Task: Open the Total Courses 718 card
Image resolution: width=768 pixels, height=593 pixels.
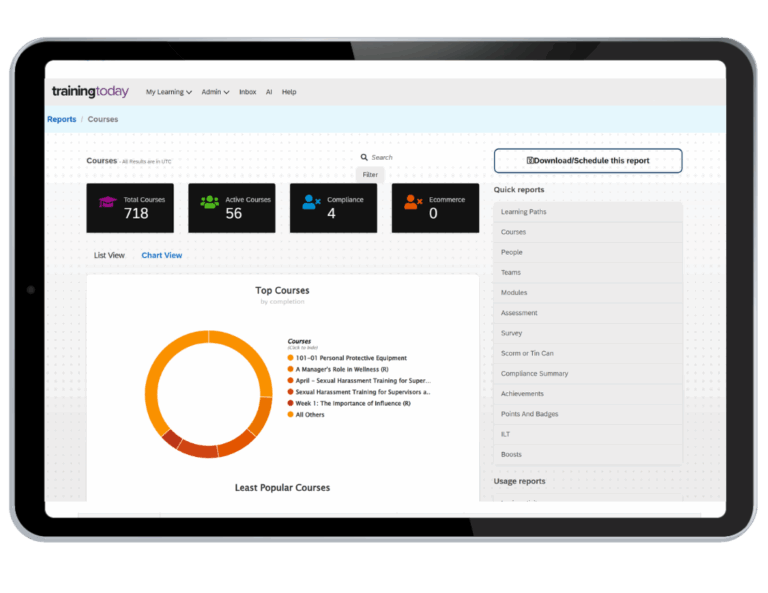Action: [x=130, y=208]
